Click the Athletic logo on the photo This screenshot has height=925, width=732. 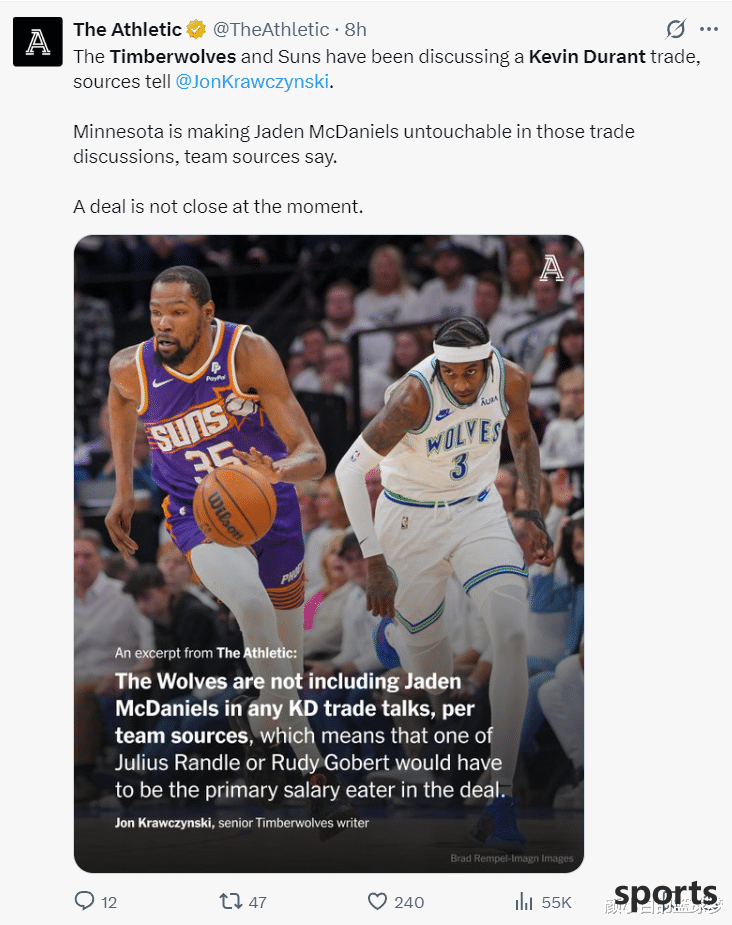coord(552,268)
